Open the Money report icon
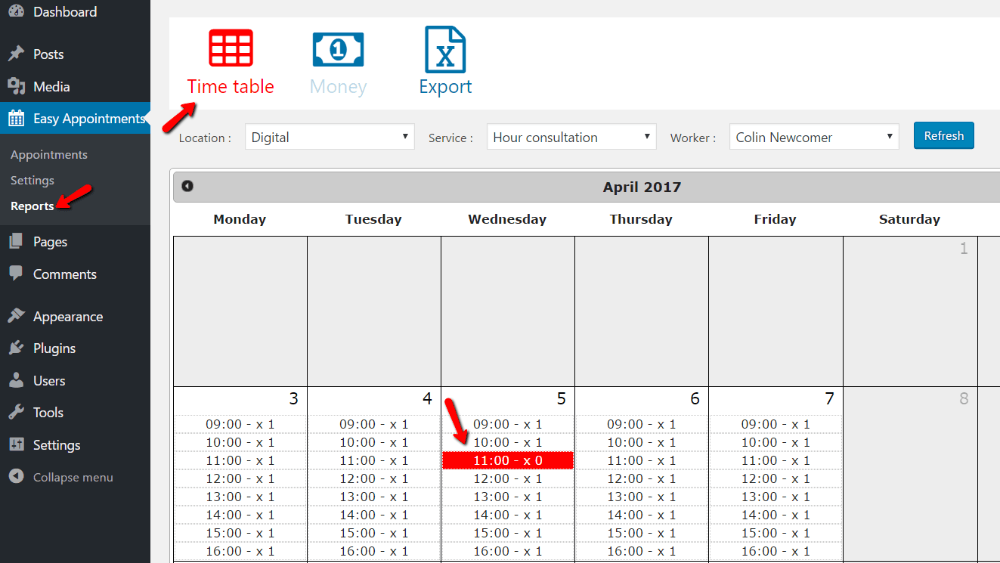Viewport: 1000px width, 563px height. (338, 49)
